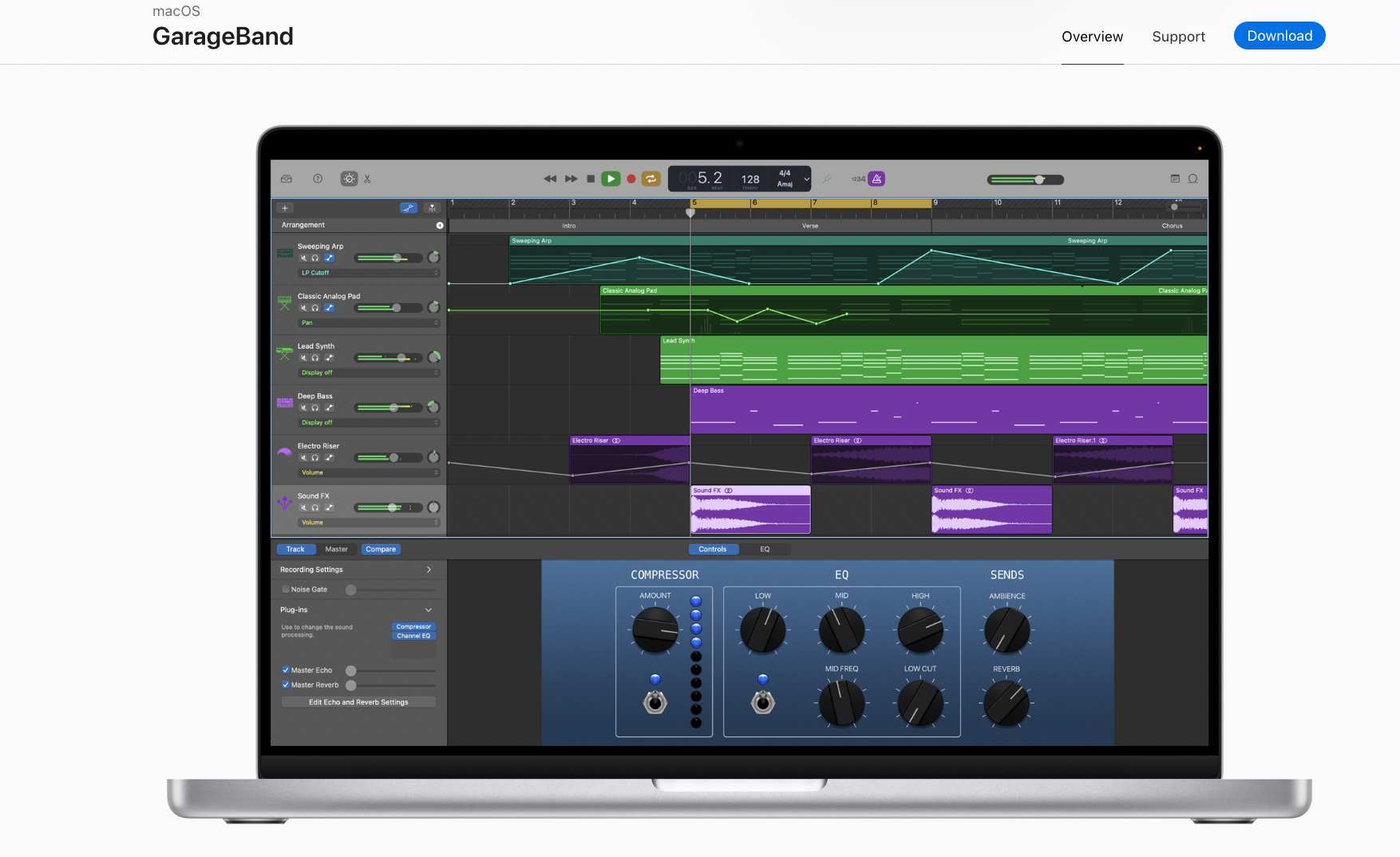
Task: Solo the Sweeping Arp track headphones
Action: pyautogui.click(x=315, y=258)
